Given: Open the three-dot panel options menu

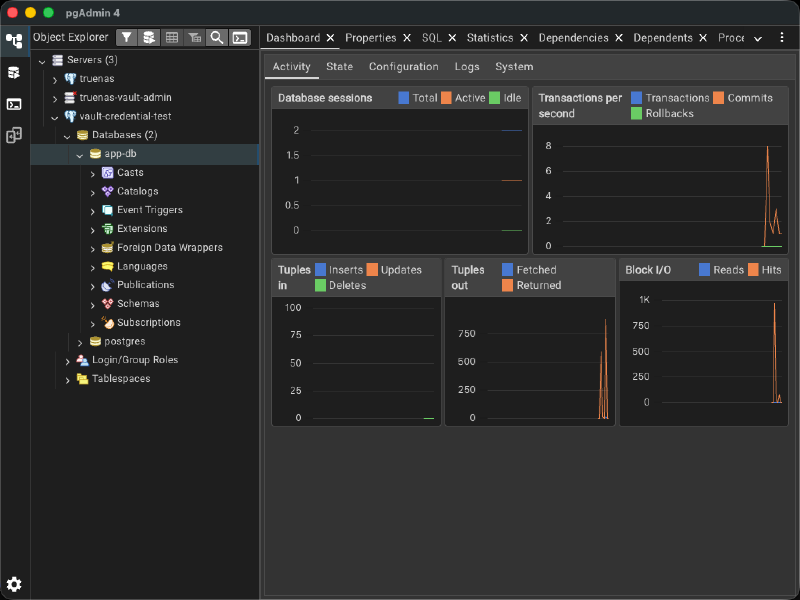Looking at the screenshot, I should 782,37.
